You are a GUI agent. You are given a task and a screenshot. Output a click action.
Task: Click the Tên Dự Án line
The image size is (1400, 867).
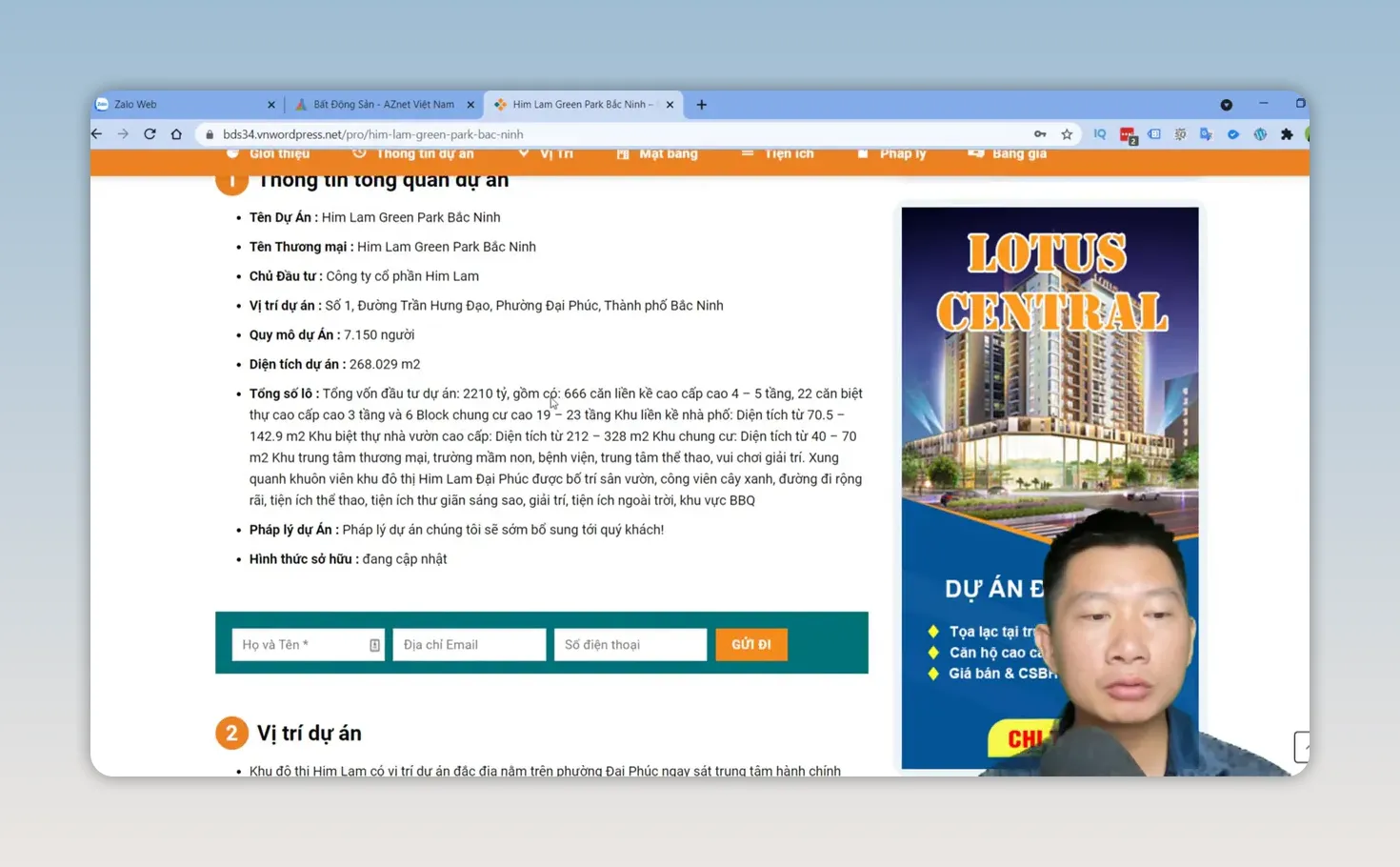pyautogui.click(x=374, y=217)
